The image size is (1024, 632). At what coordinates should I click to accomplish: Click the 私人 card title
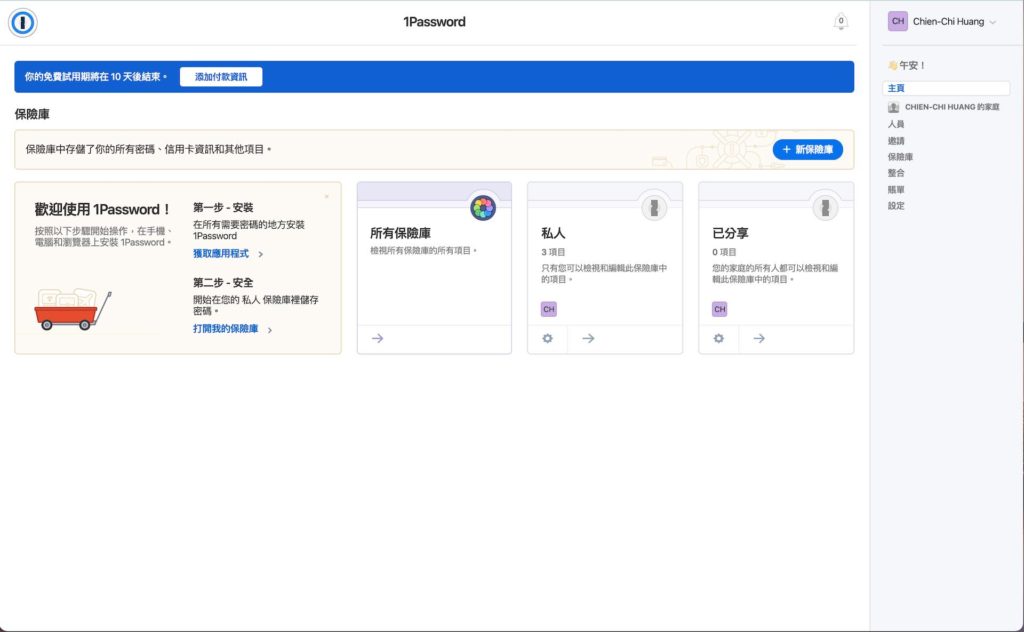pyautogui.click(x=553, y=233)
